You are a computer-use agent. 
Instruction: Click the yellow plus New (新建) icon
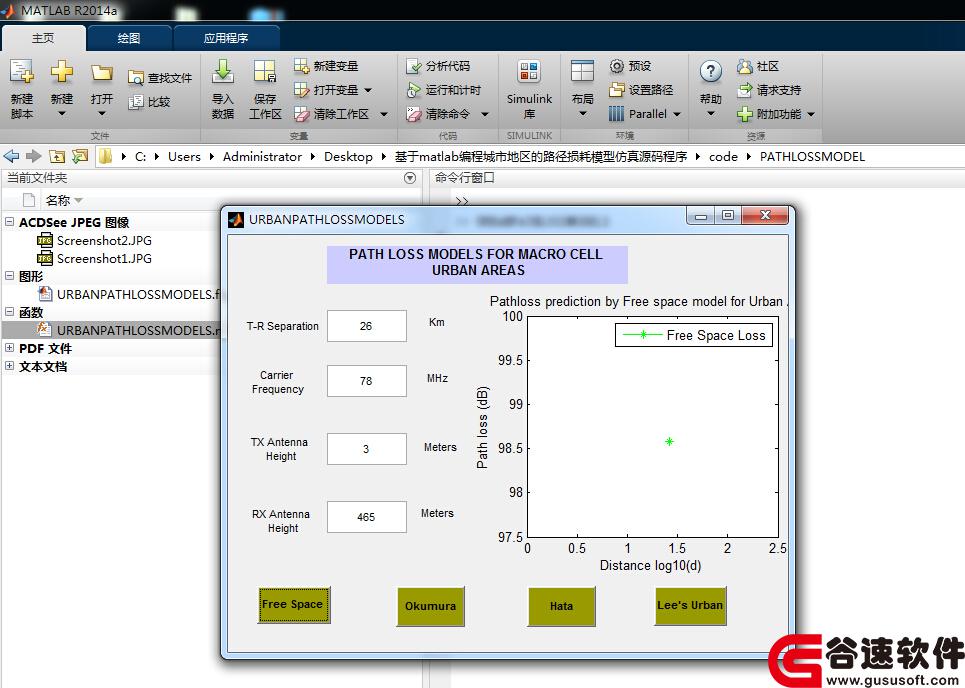point(62,72)
